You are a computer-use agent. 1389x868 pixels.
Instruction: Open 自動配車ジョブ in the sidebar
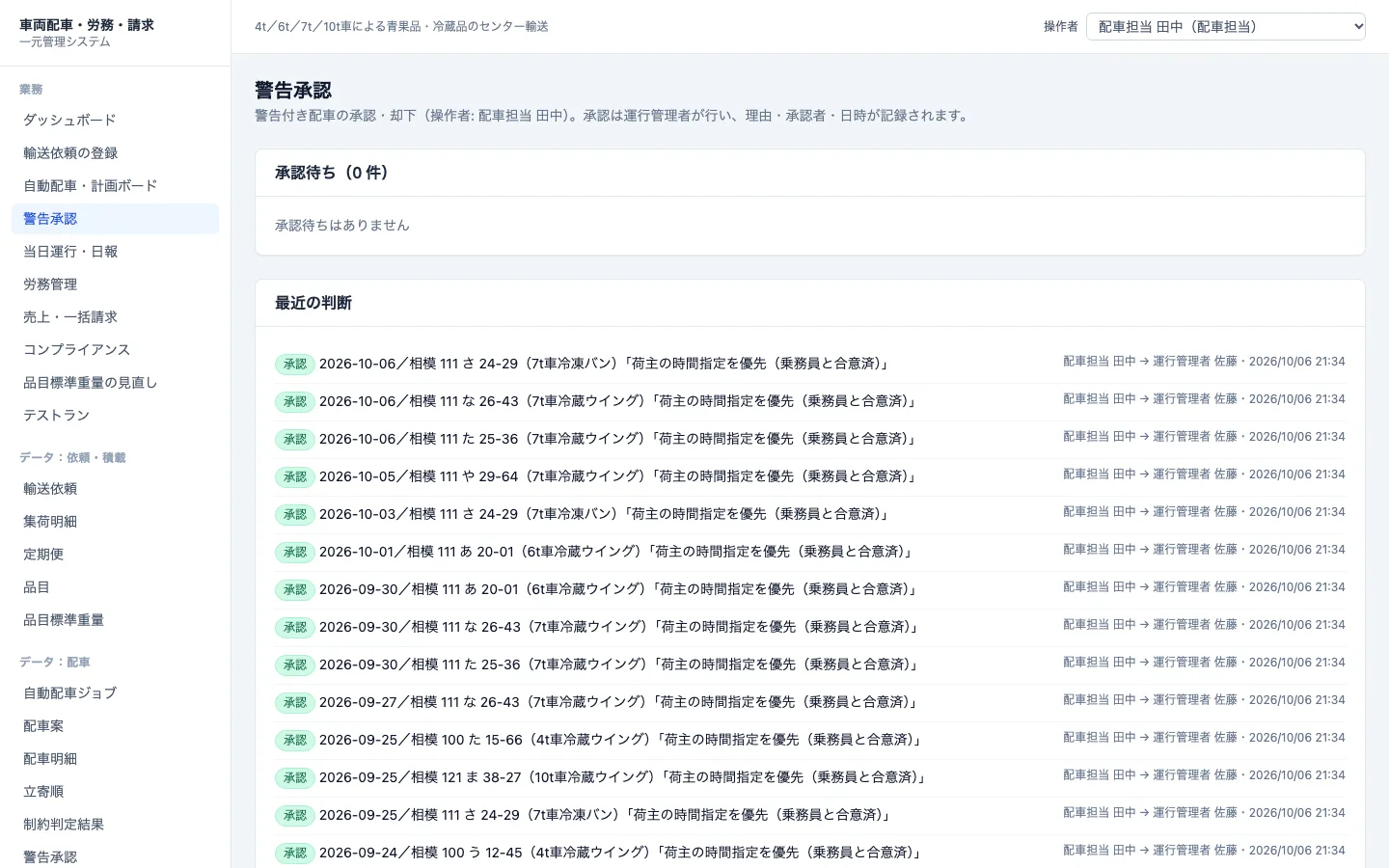[115, 693]
